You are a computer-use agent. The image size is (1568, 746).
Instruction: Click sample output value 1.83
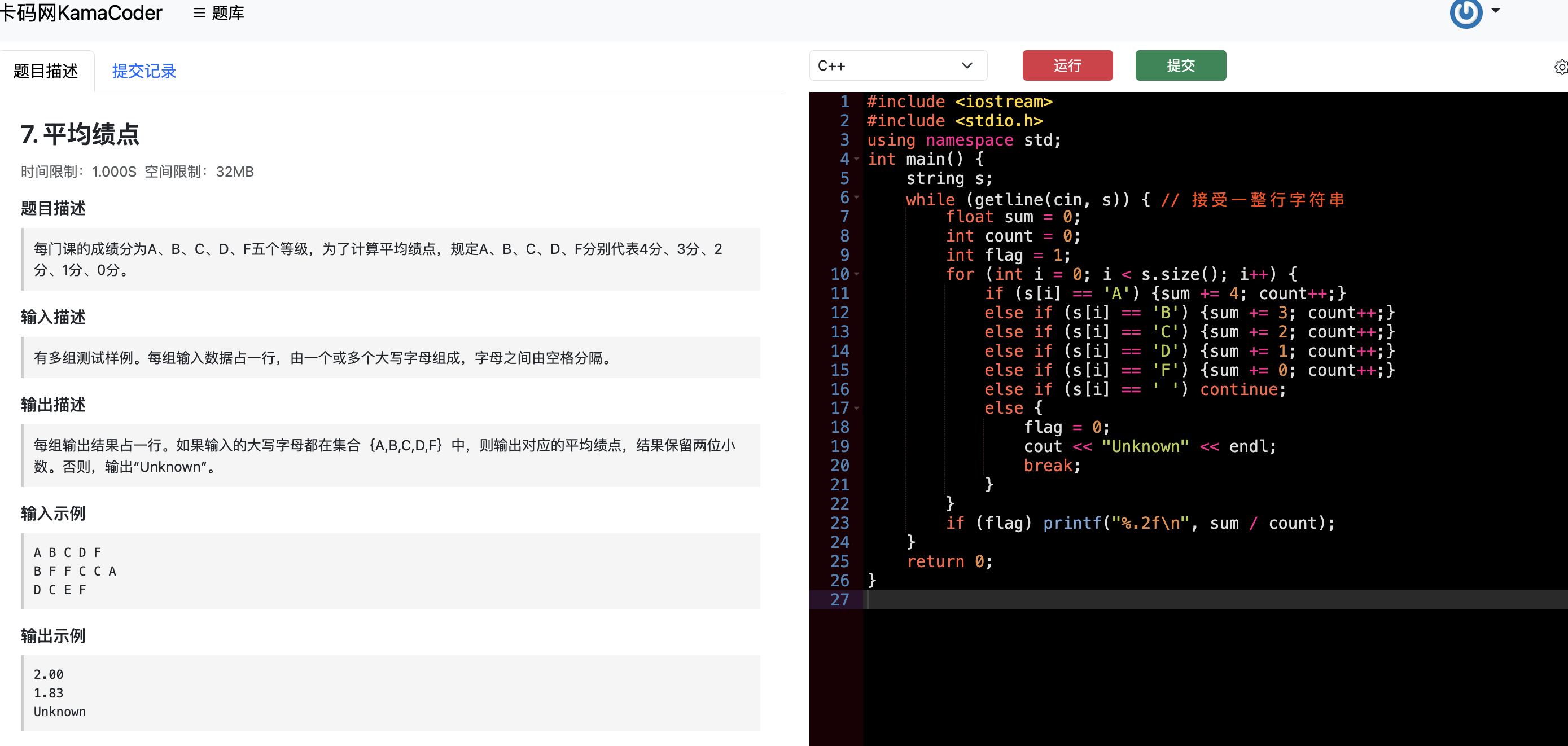(49, 693)
